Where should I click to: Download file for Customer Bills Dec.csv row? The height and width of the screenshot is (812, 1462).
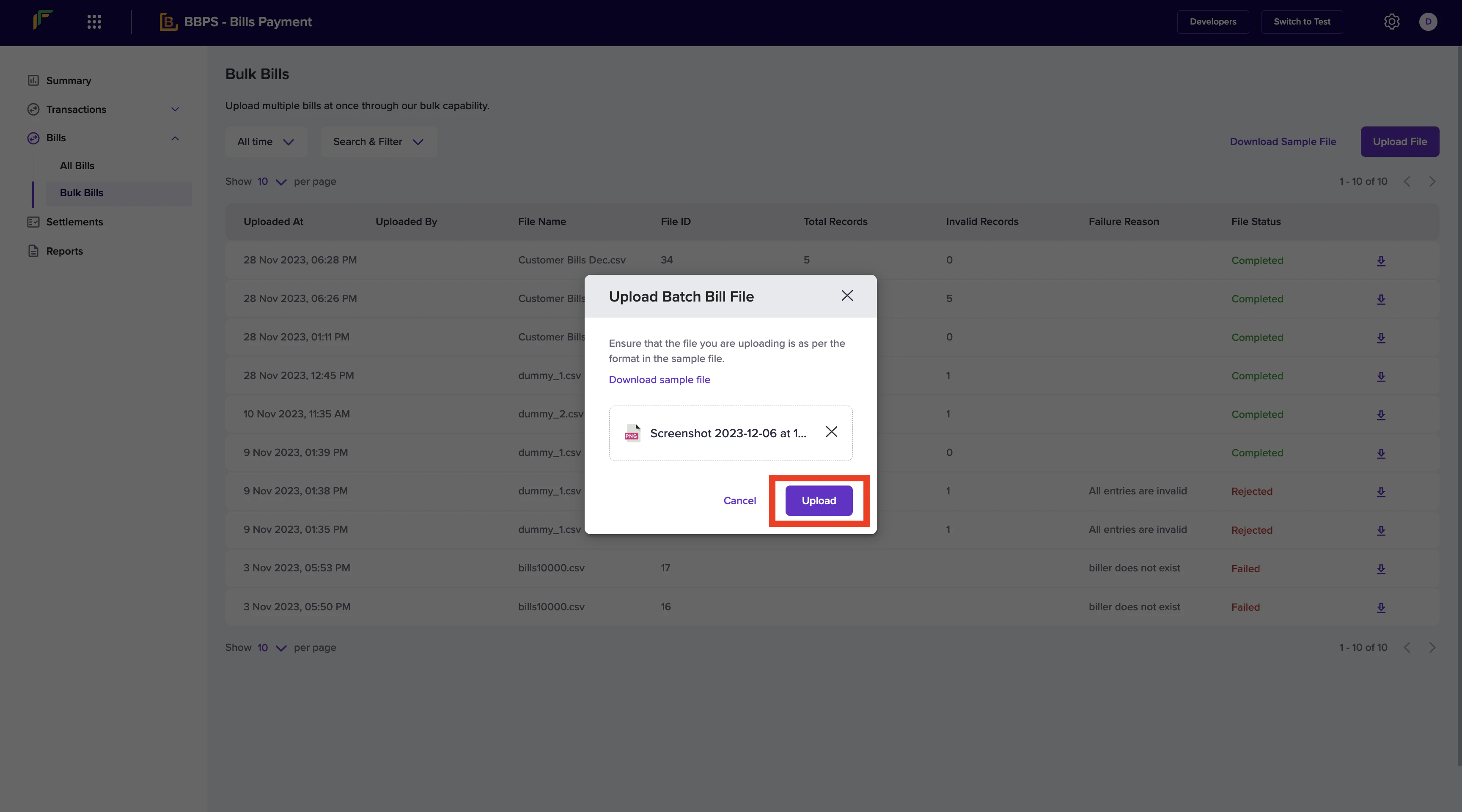(1381, 261)
